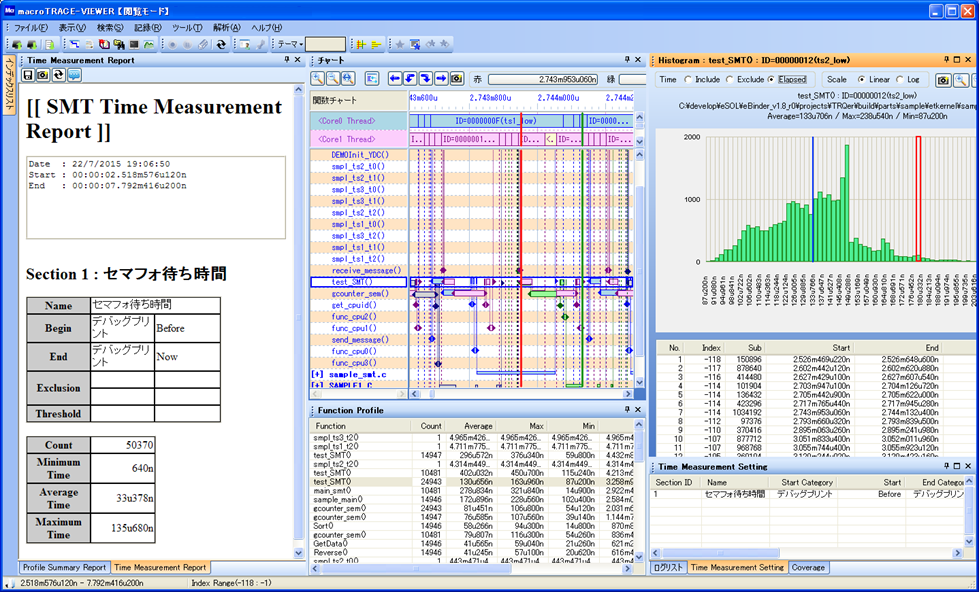Switch to ログリスト tab

click(669, 568)
